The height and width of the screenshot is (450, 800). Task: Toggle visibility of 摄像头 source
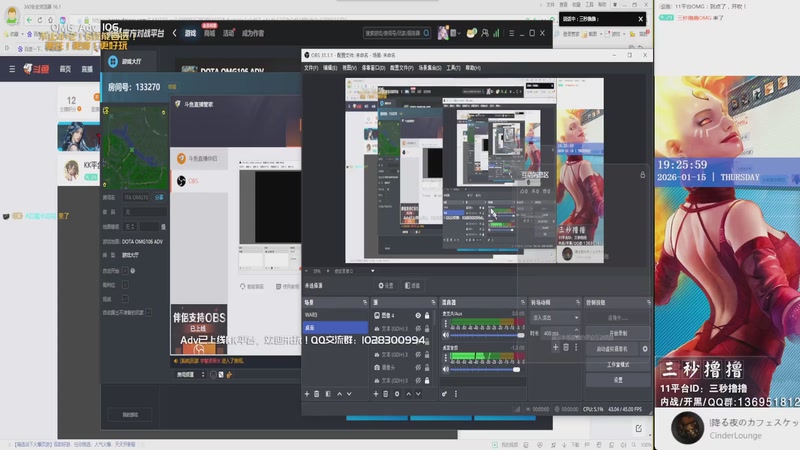click(x=418, y=367)
